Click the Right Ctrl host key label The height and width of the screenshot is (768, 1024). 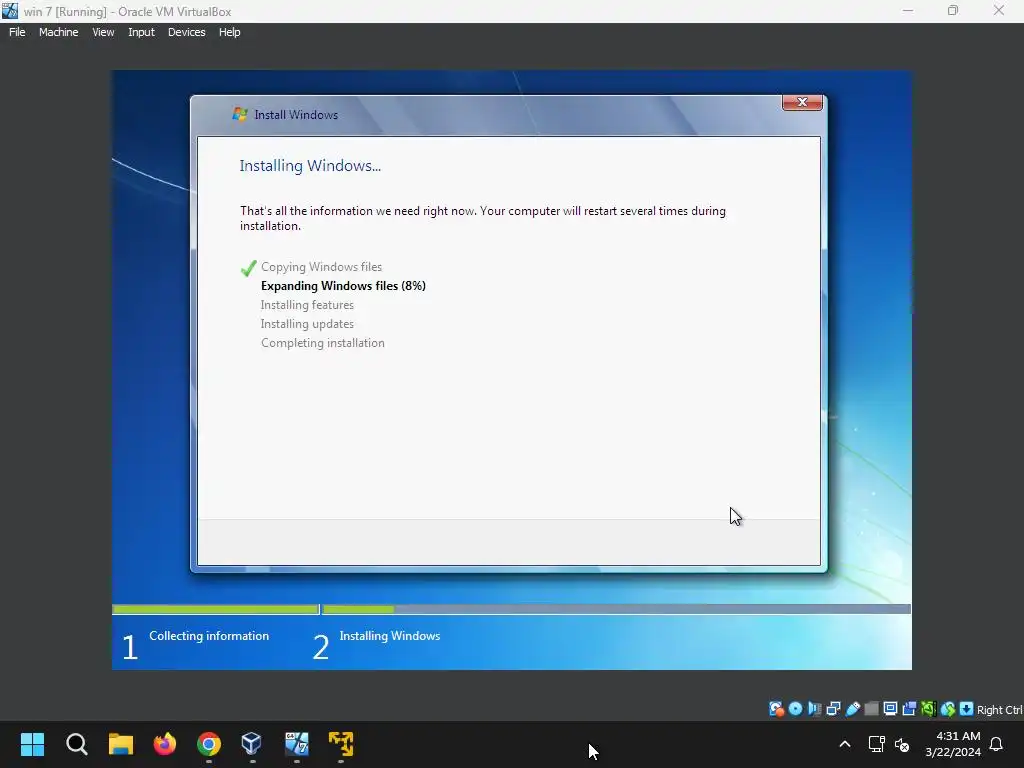(x=999, y=710)
